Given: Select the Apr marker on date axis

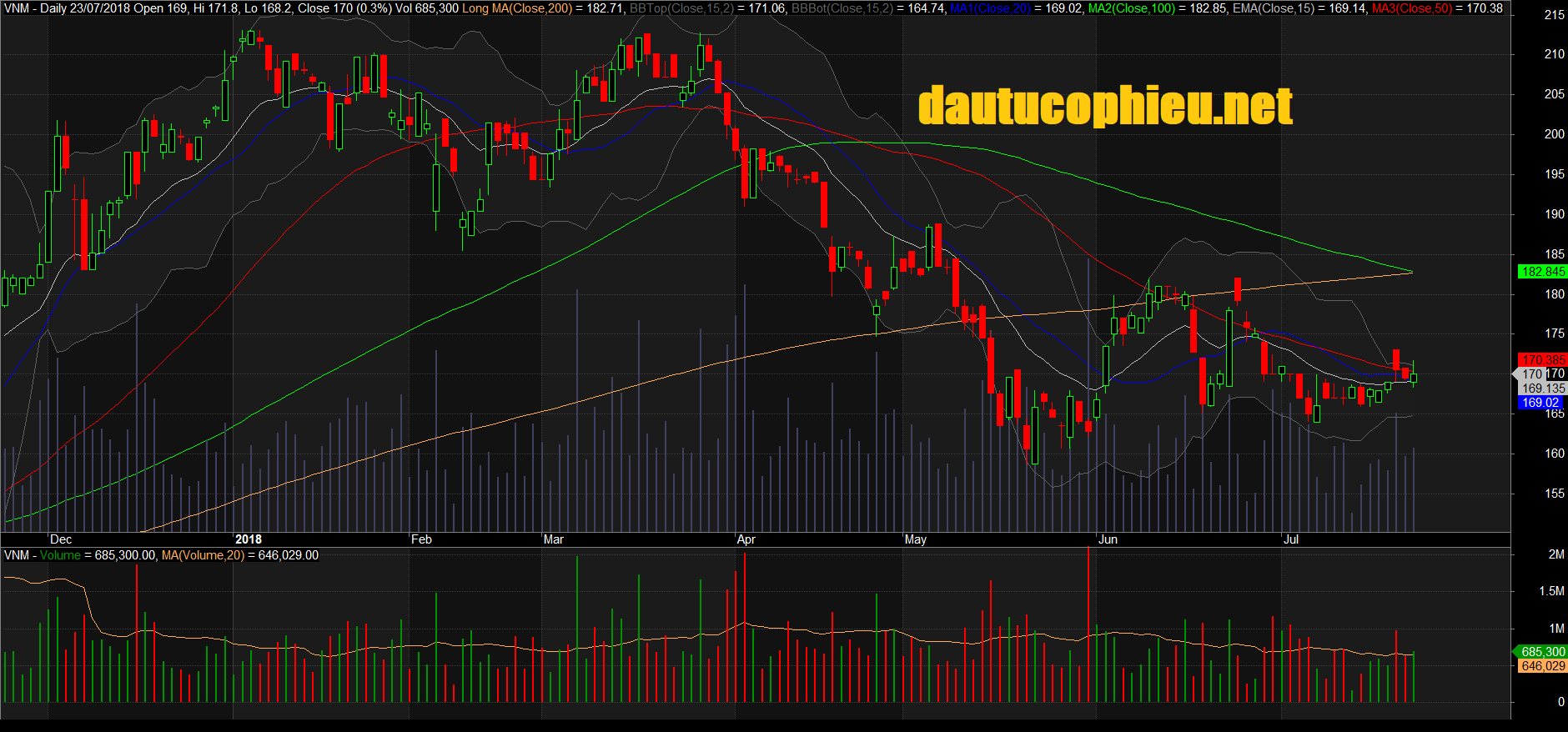Looking at the screenshot, I should click(746, 539).
